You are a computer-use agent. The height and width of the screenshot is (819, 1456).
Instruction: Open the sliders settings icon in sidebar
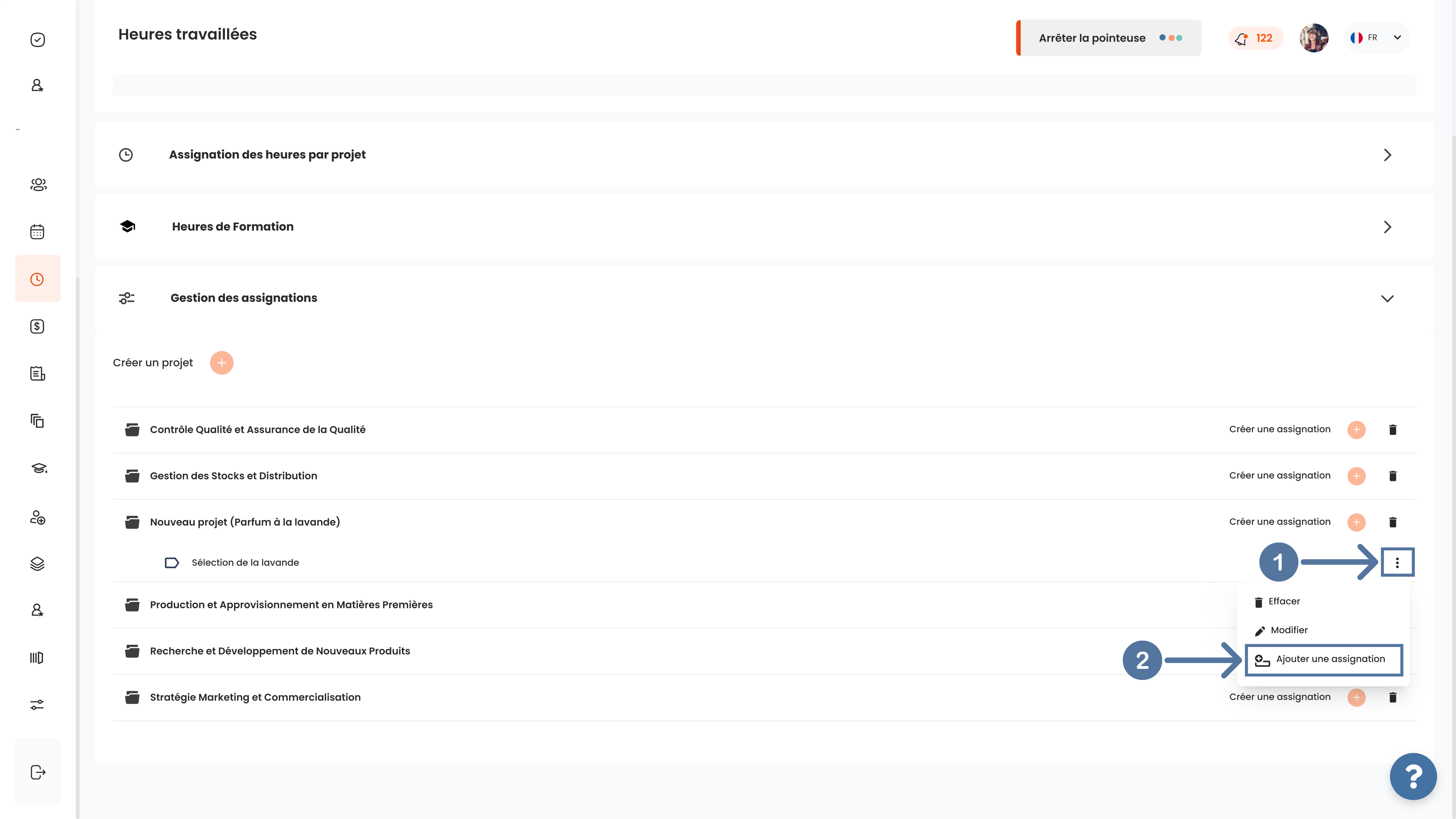click(x=37, y=705)
